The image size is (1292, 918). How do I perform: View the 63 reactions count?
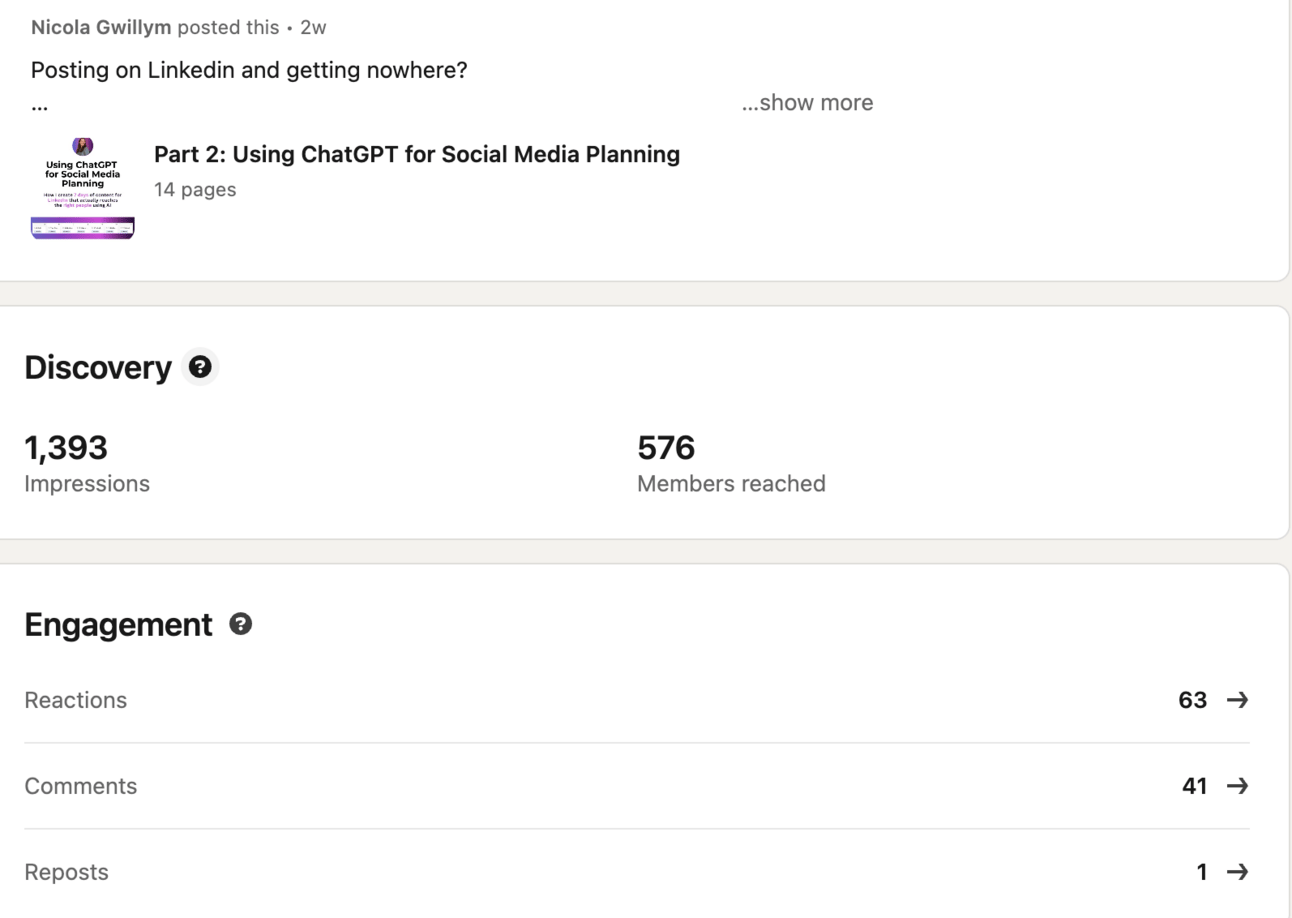pos(1192,700)
